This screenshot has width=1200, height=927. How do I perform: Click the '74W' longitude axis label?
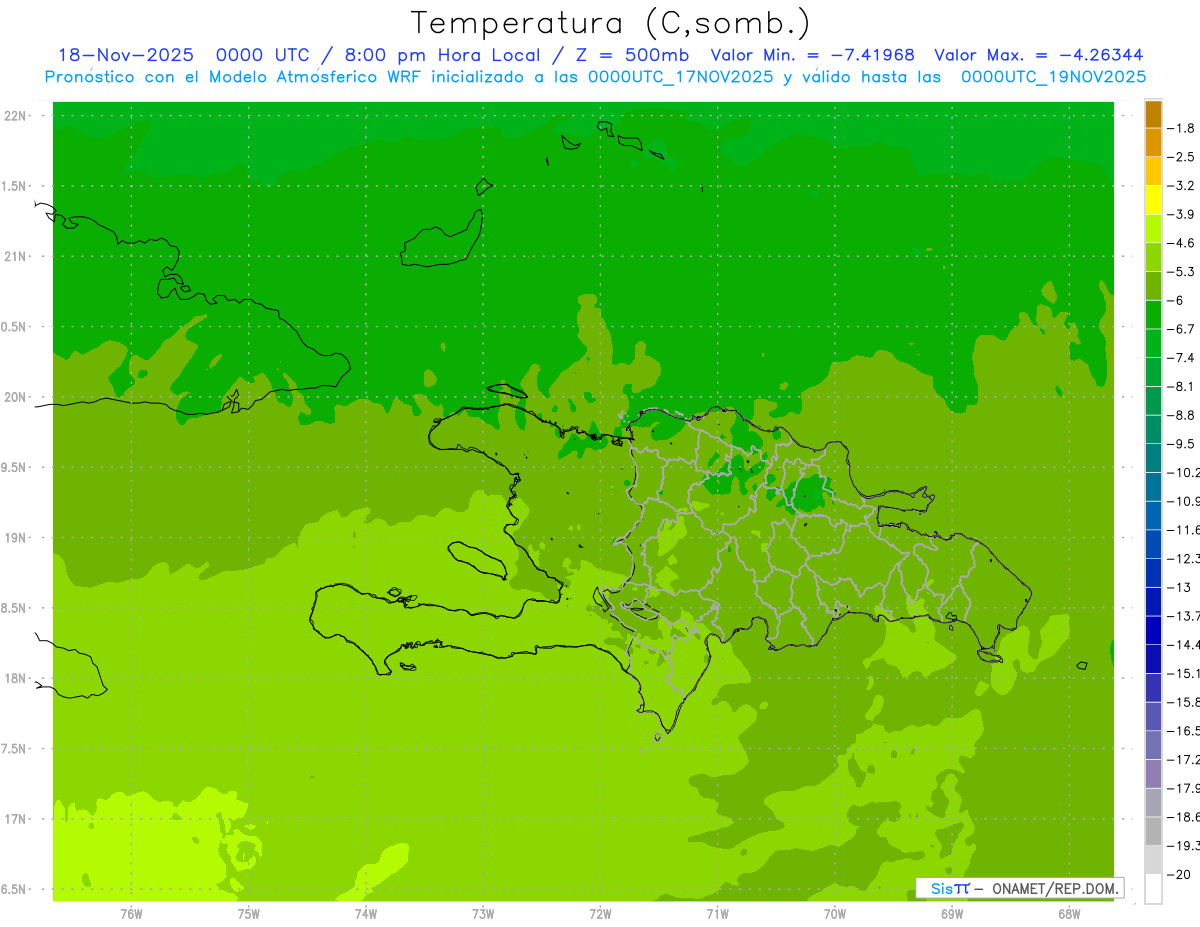[366, 914]
